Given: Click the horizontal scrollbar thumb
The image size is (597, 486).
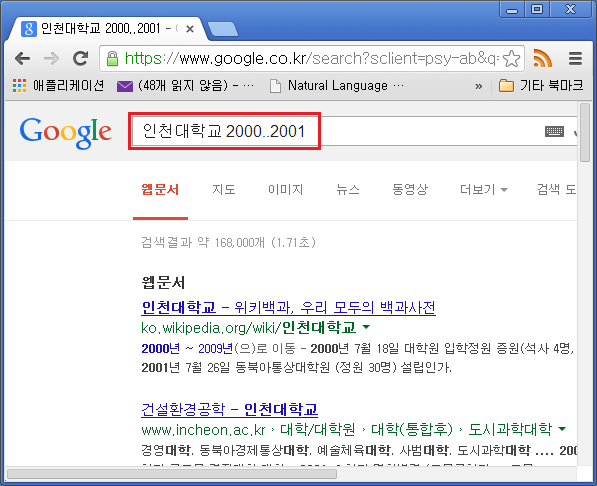Looking at the screenshot, I should pos(172,474).
